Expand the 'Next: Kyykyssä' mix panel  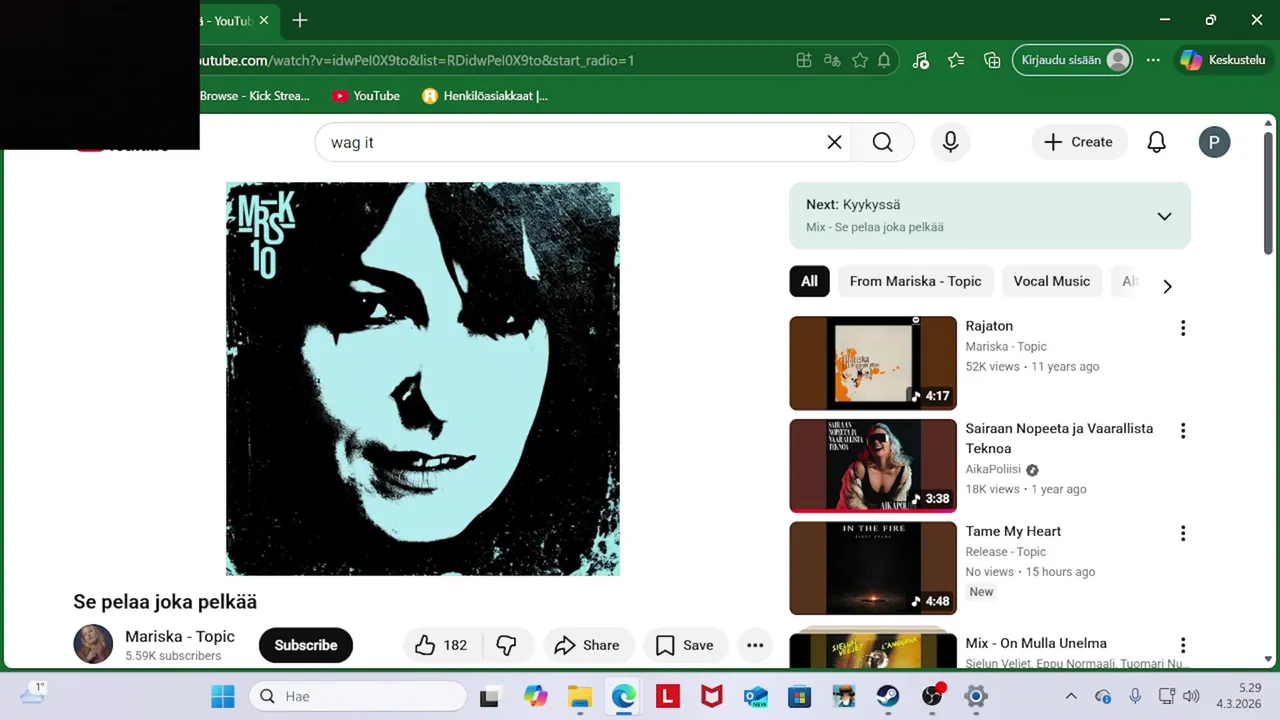pos(1164,216)
